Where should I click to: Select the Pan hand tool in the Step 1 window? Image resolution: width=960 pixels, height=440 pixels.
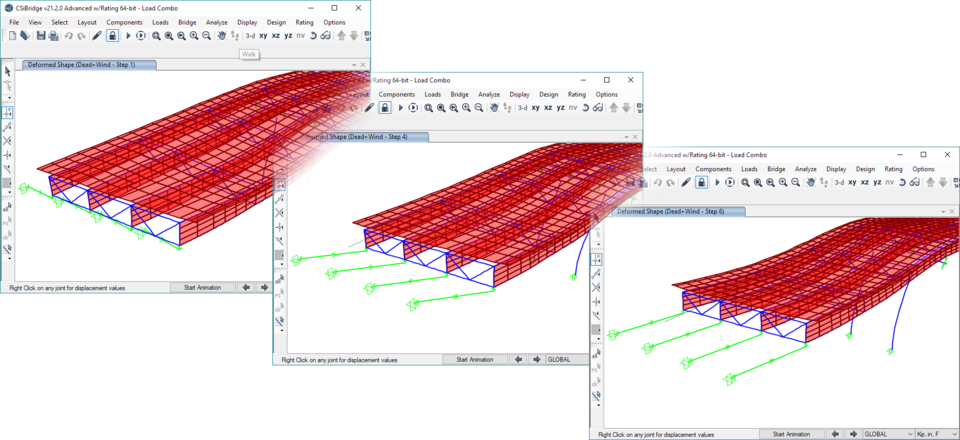coord(222,36)
